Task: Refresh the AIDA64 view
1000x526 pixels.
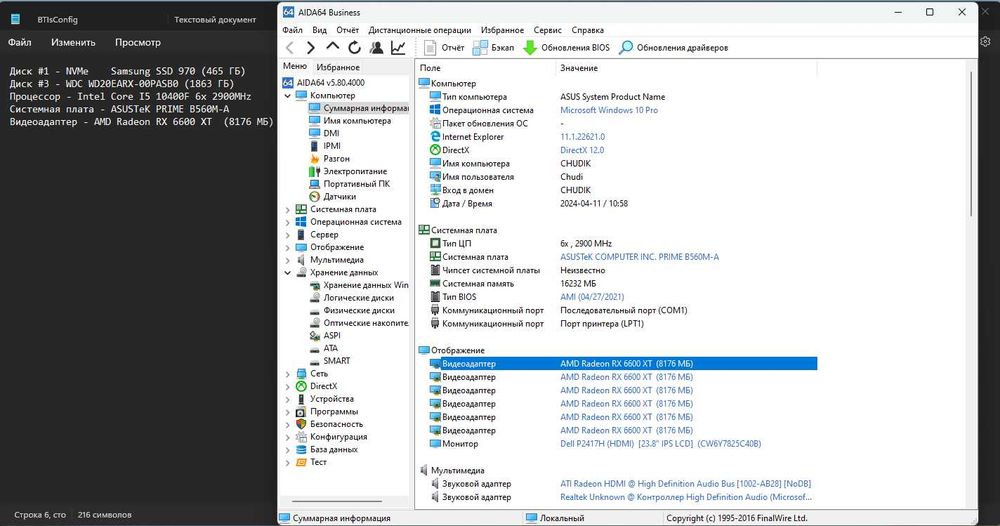Action: (355, 48)
